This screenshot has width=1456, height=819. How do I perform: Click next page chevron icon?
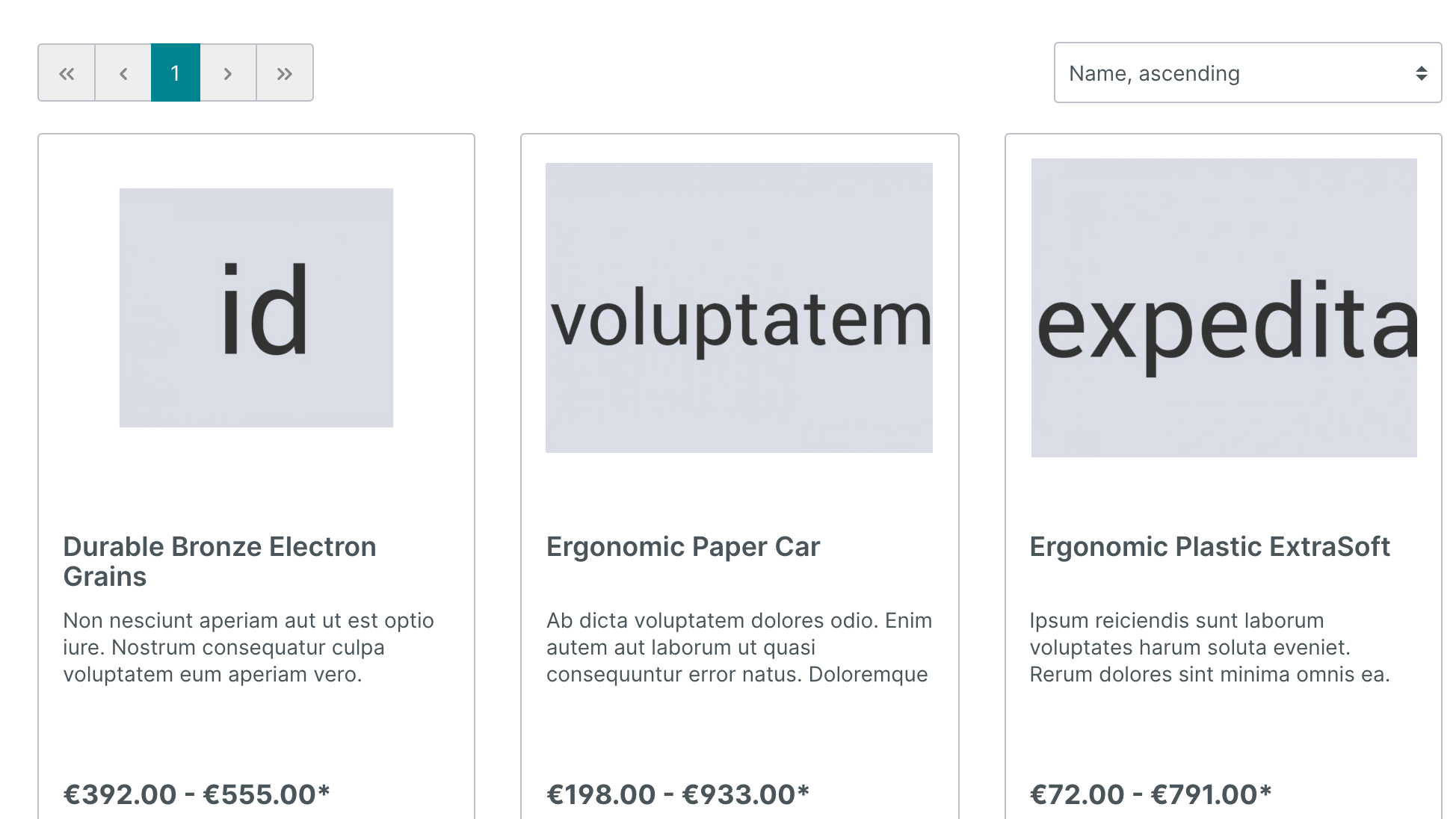pyautogui.click(x=228, y=73)
